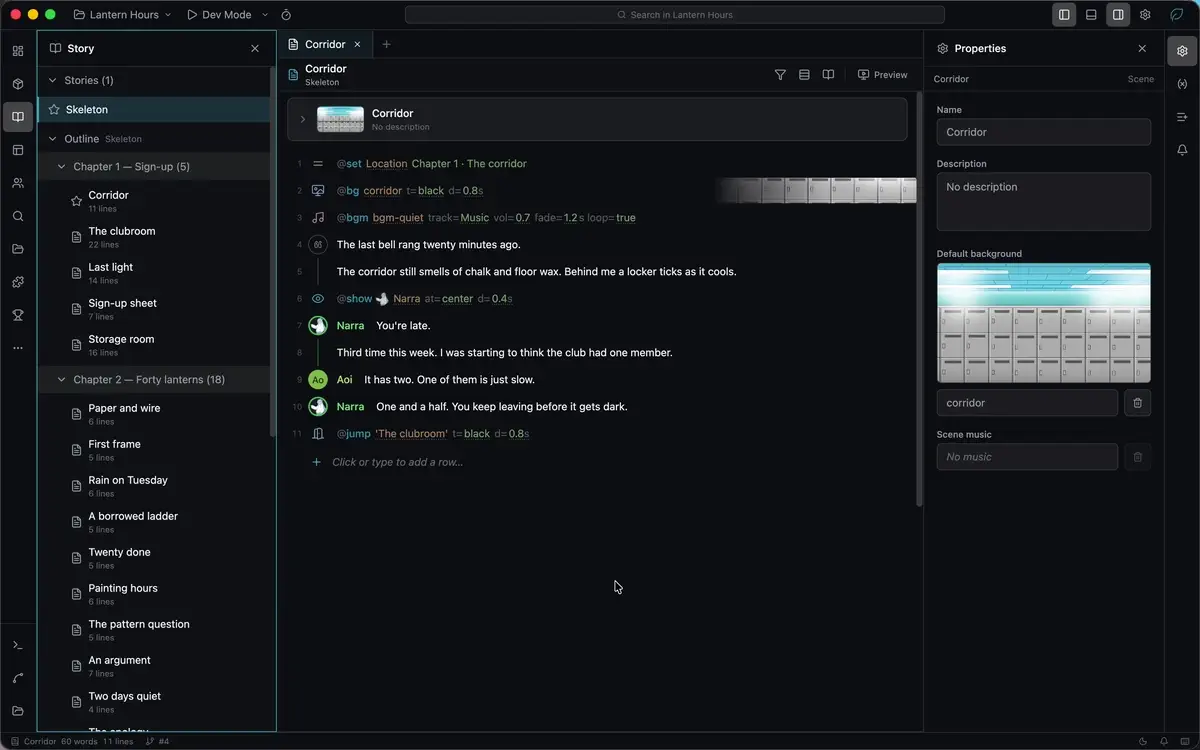Click 'Click or type to add a row' line
The width and height of the screenshot is (1200, 750).
(x=397, y=462)
